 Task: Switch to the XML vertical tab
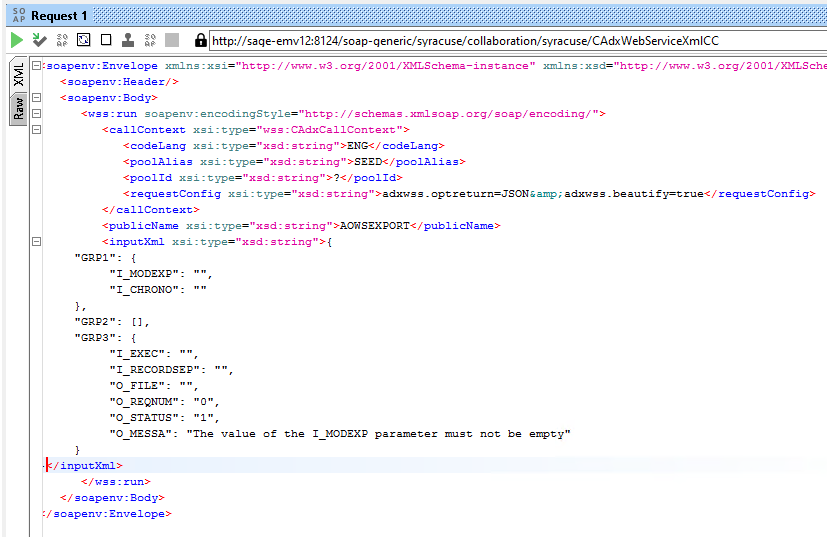[x=18, y=75]
